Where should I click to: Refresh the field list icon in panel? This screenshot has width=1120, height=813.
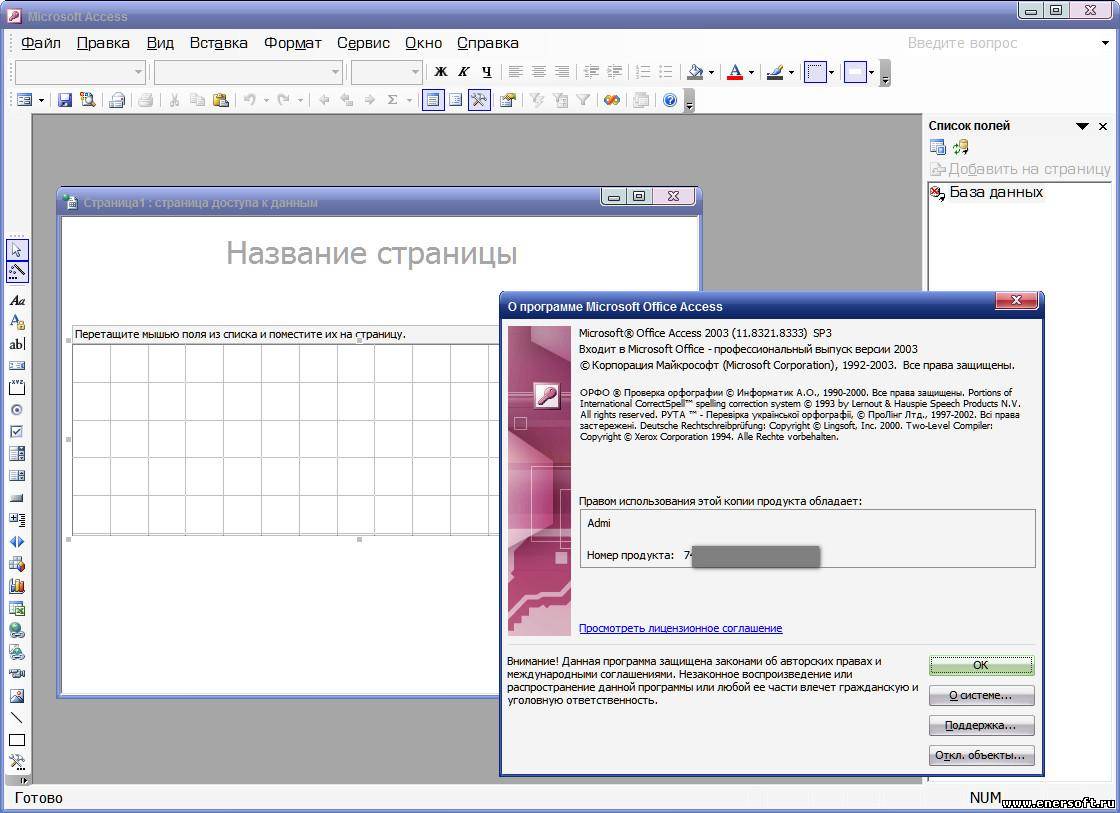click(961, 147)
